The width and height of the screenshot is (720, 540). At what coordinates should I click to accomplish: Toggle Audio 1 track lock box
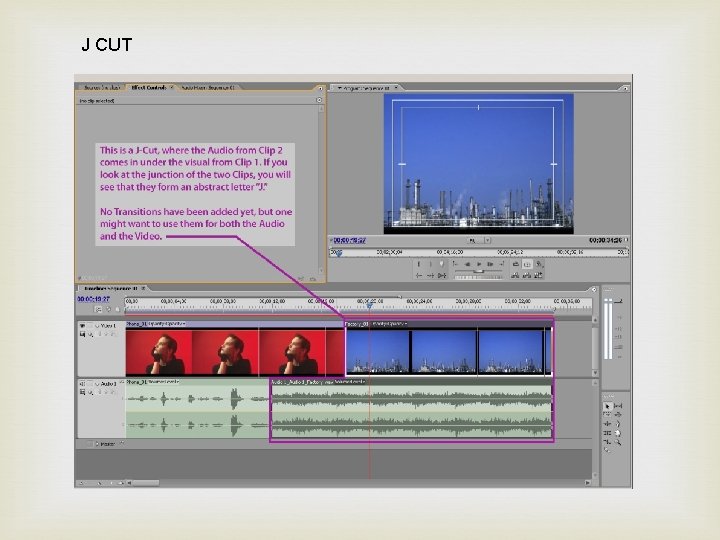click(x=90, y=384)
